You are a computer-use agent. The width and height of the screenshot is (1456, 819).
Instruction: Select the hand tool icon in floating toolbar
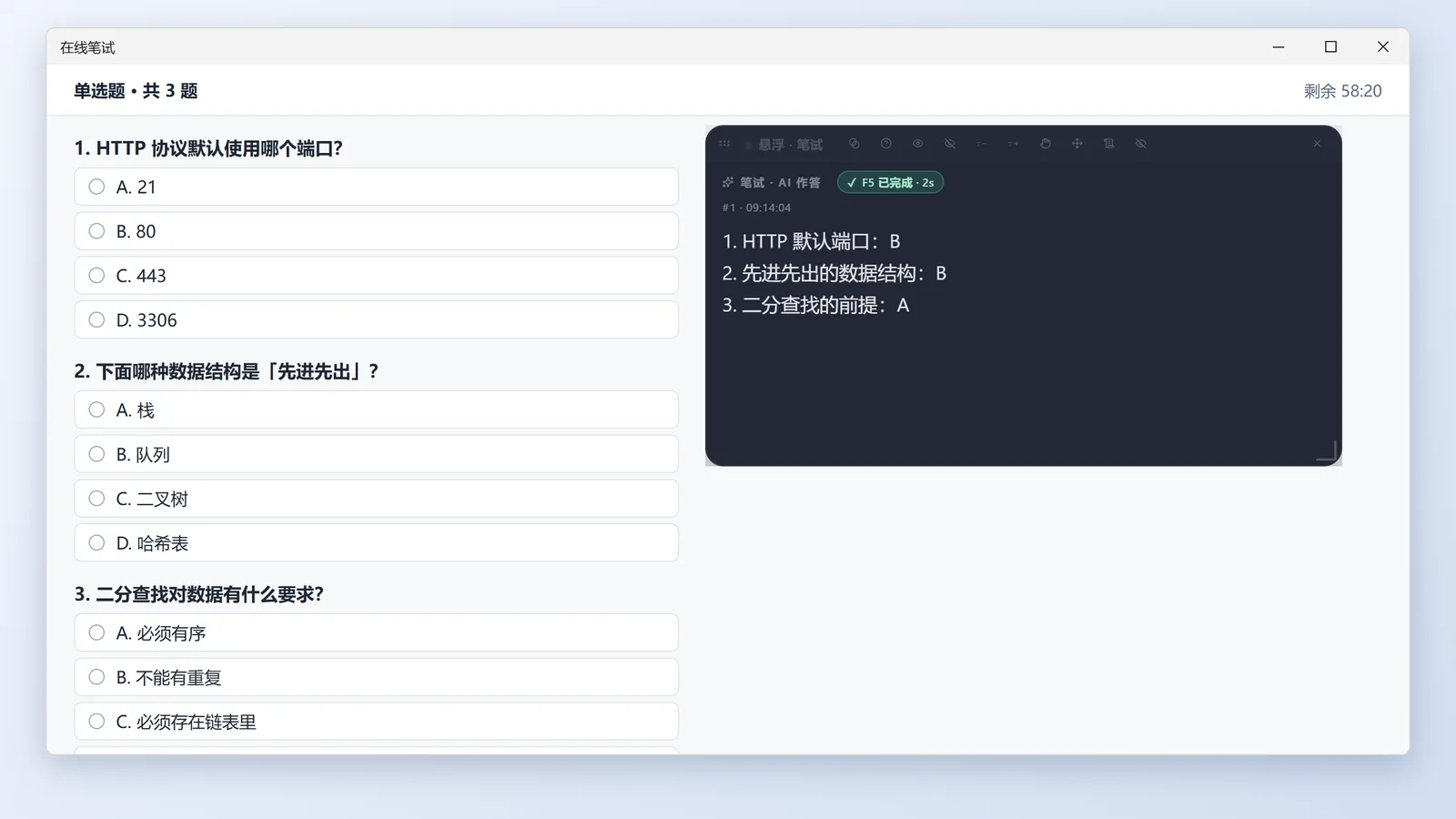(x=1045, y=144)
